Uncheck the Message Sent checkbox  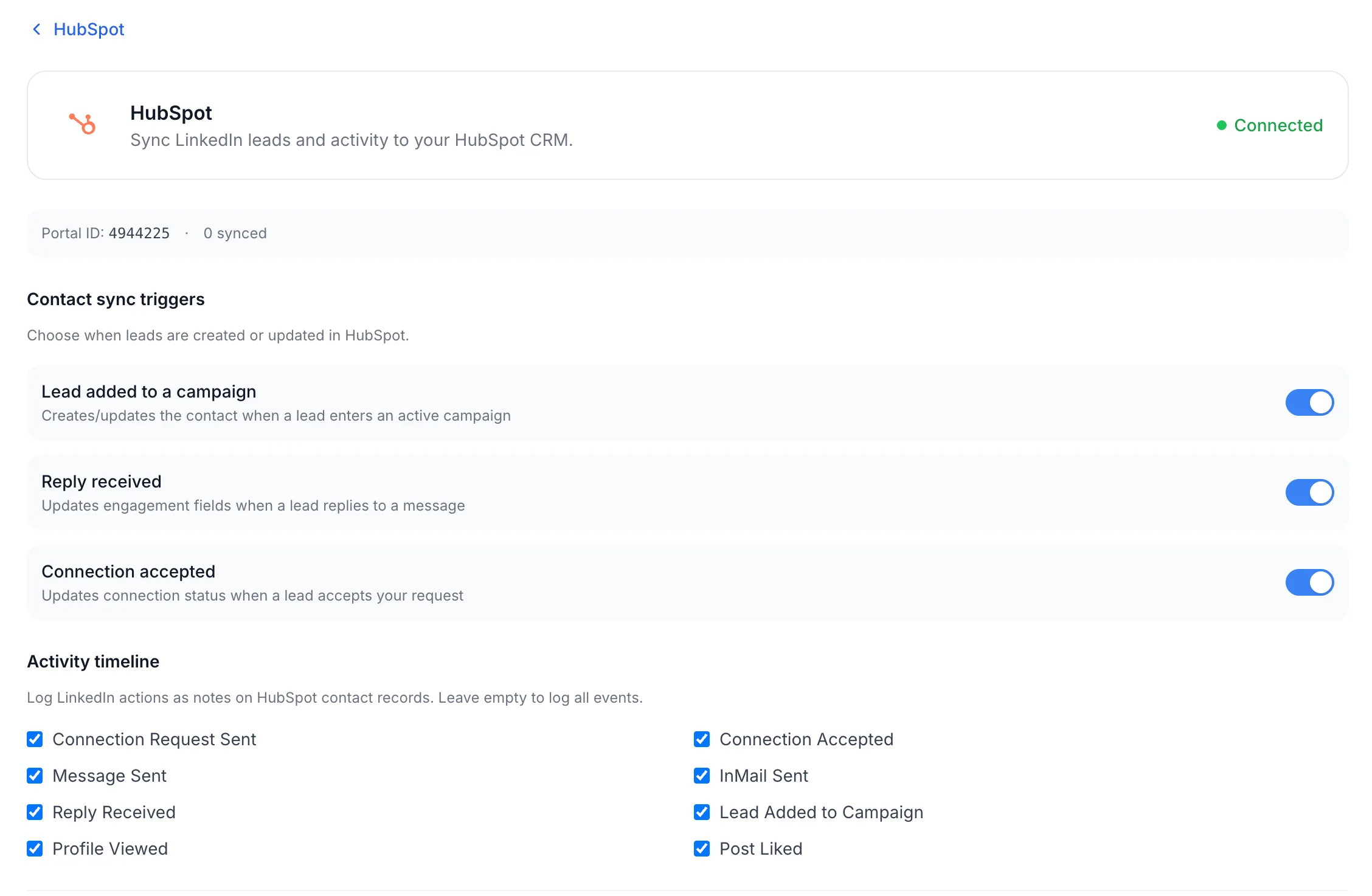tap(35, 776)
